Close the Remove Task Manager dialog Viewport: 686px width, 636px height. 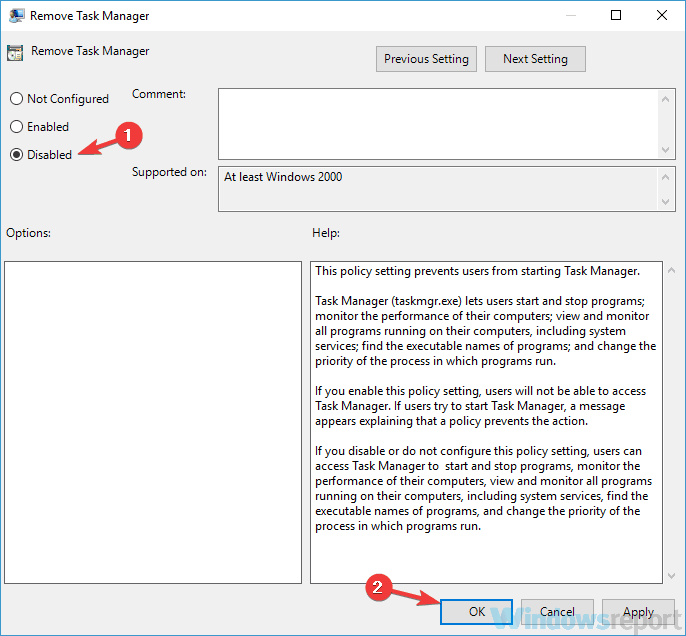pyautogui.click(x=662, y=15)
